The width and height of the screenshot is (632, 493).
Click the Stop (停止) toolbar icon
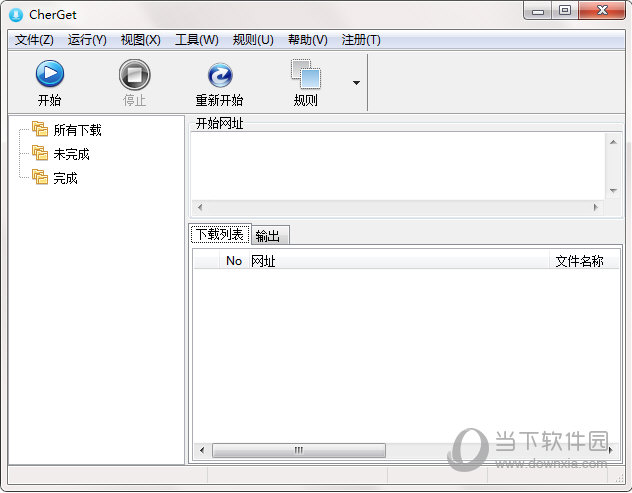click(x=135, y=75)
